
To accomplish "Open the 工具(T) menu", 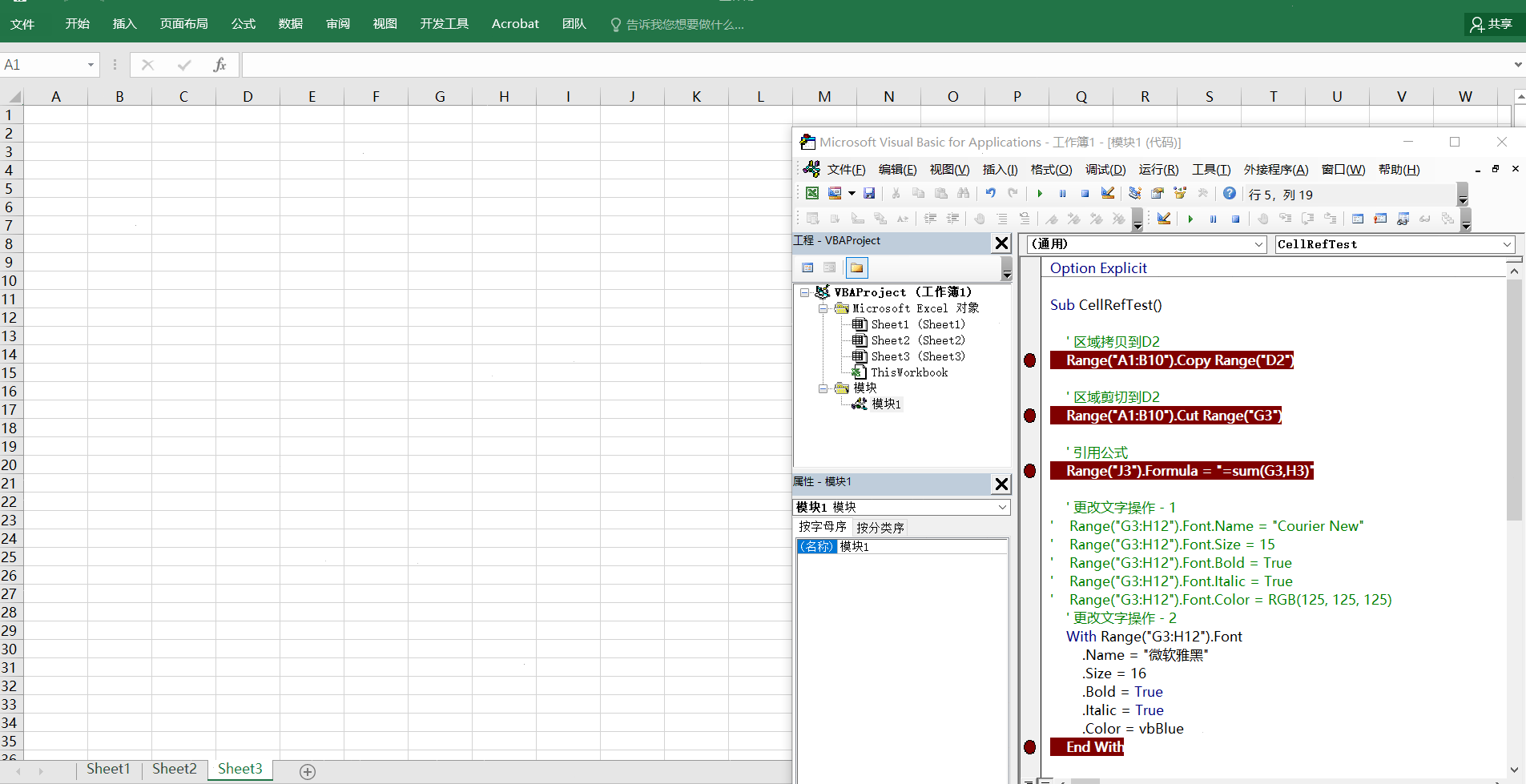I will tap(1211, 170).
